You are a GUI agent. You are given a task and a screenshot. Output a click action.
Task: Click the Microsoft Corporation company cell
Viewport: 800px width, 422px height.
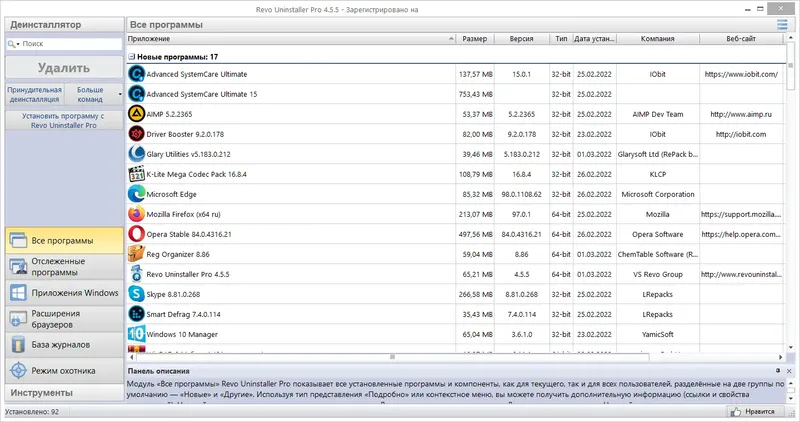click(x=658, y=194)
